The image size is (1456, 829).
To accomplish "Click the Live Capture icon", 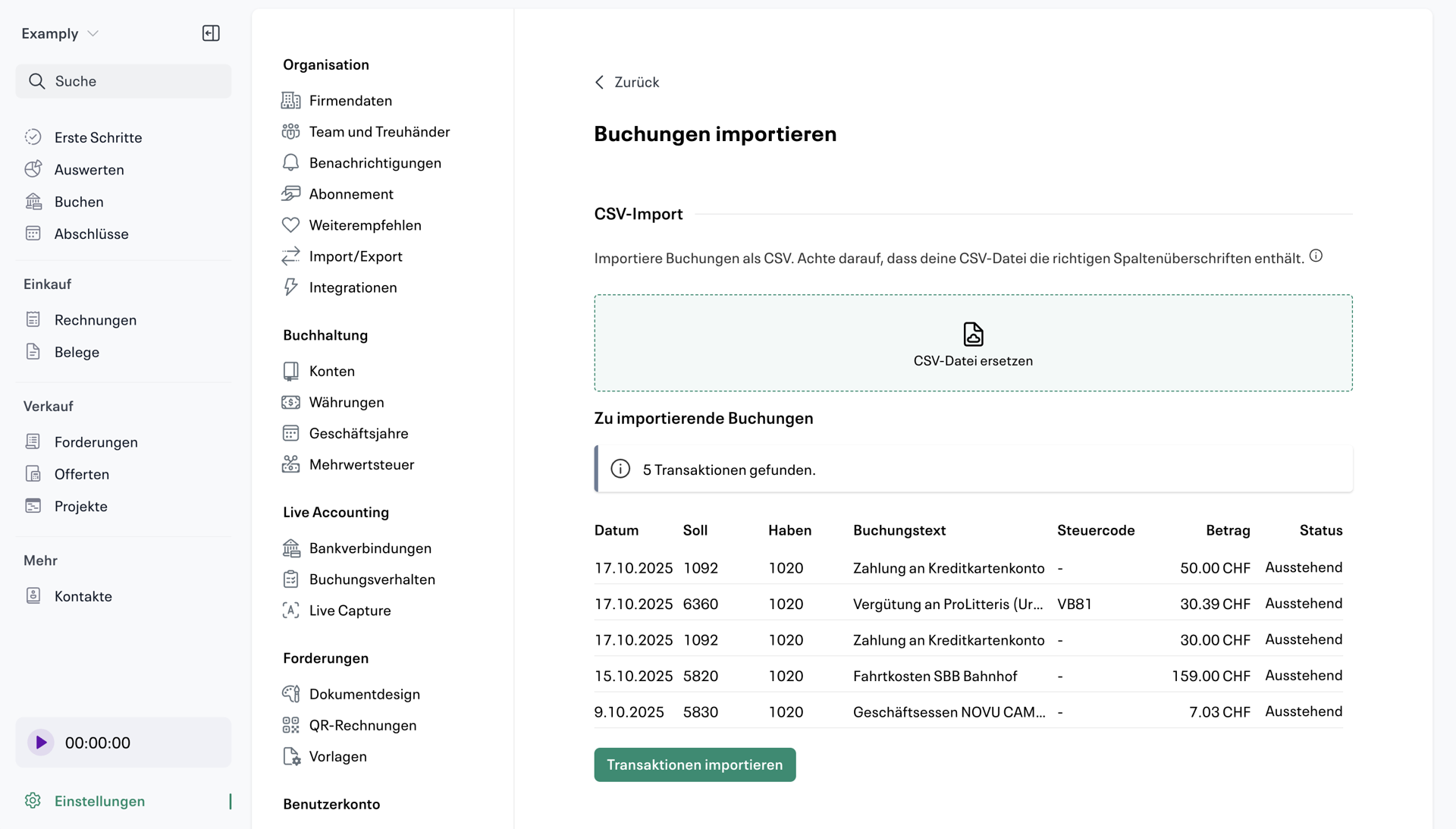I will tap(290, 611).
